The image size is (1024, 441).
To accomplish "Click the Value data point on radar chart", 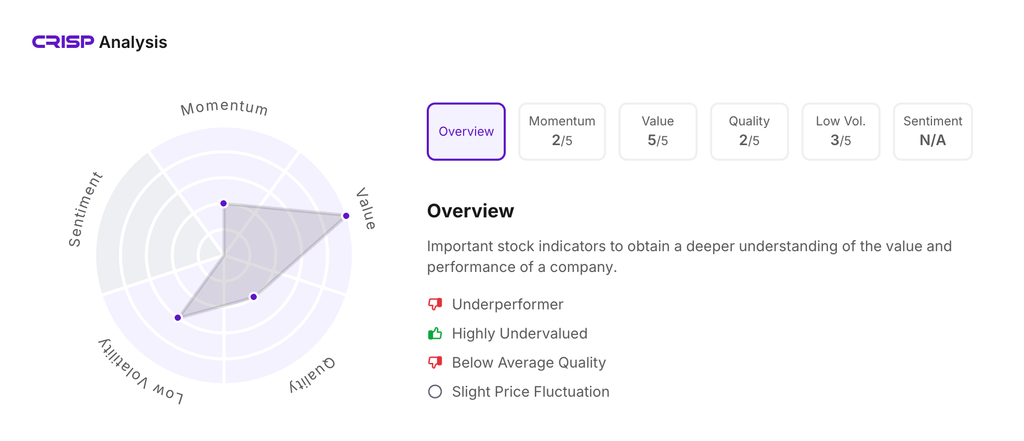I will pyautogui.click(x=347, y=216).
